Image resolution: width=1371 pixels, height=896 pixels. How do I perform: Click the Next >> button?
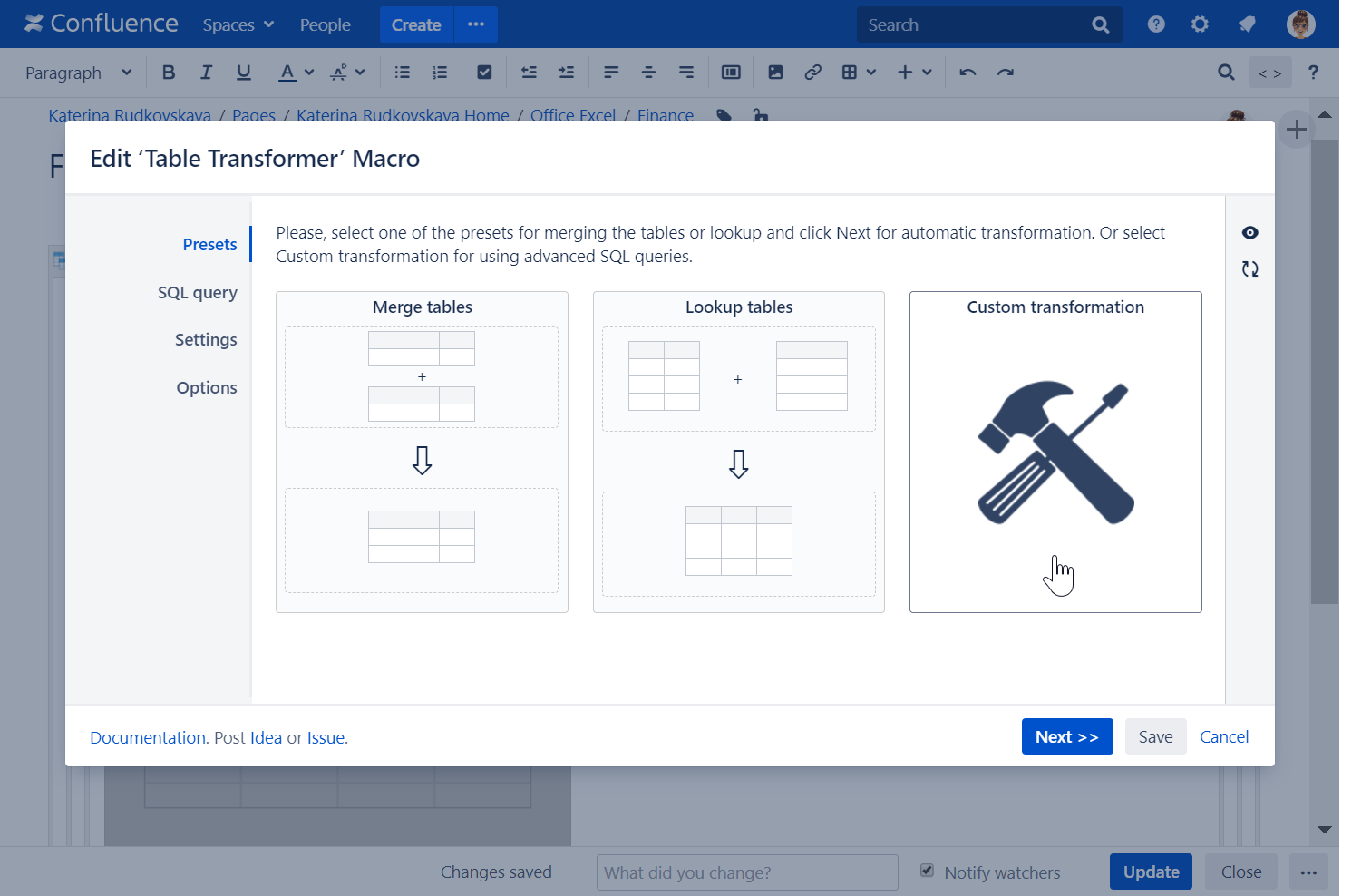click(1066, 737)
